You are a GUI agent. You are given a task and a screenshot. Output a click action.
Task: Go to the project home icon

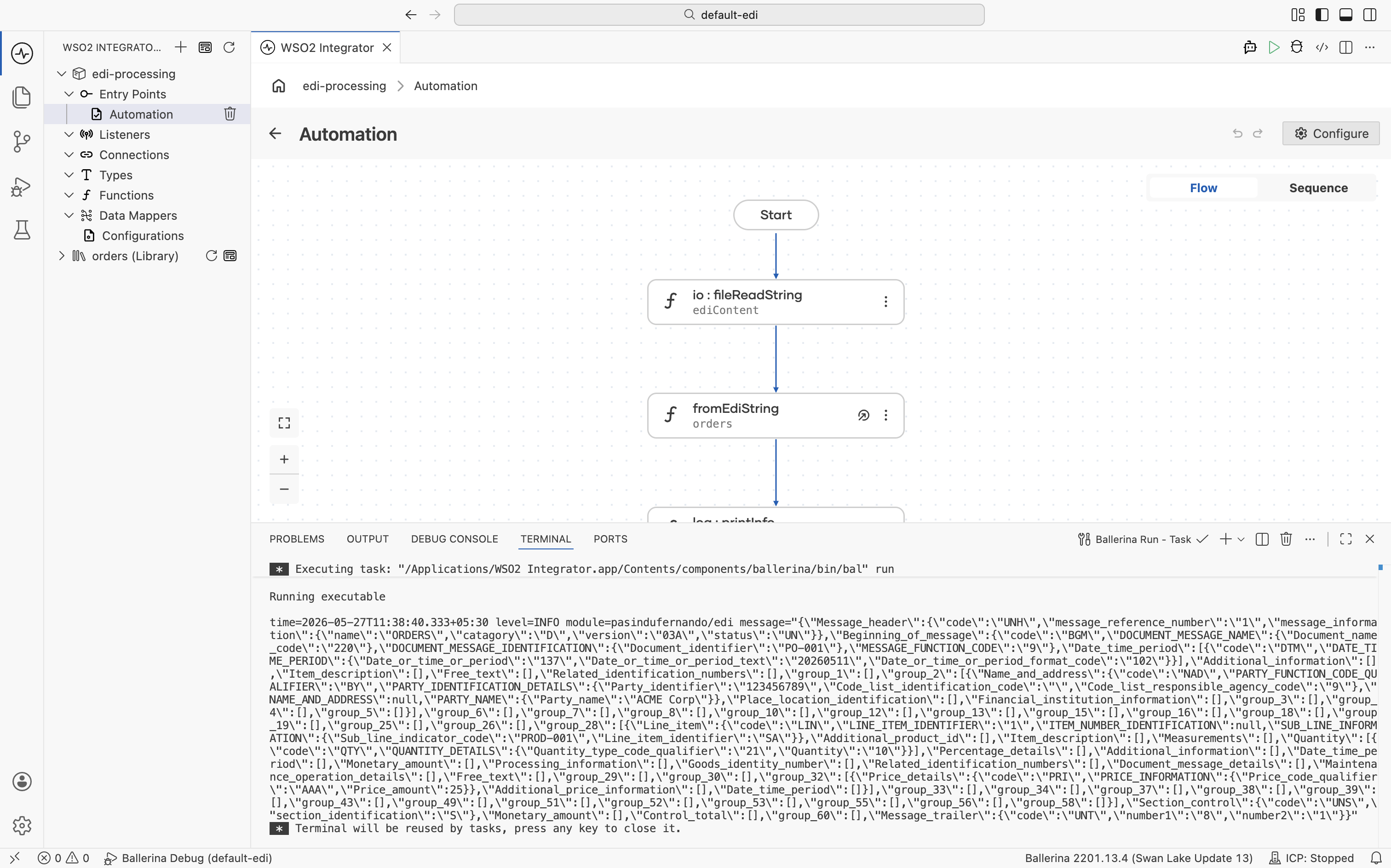coord(279,86)
